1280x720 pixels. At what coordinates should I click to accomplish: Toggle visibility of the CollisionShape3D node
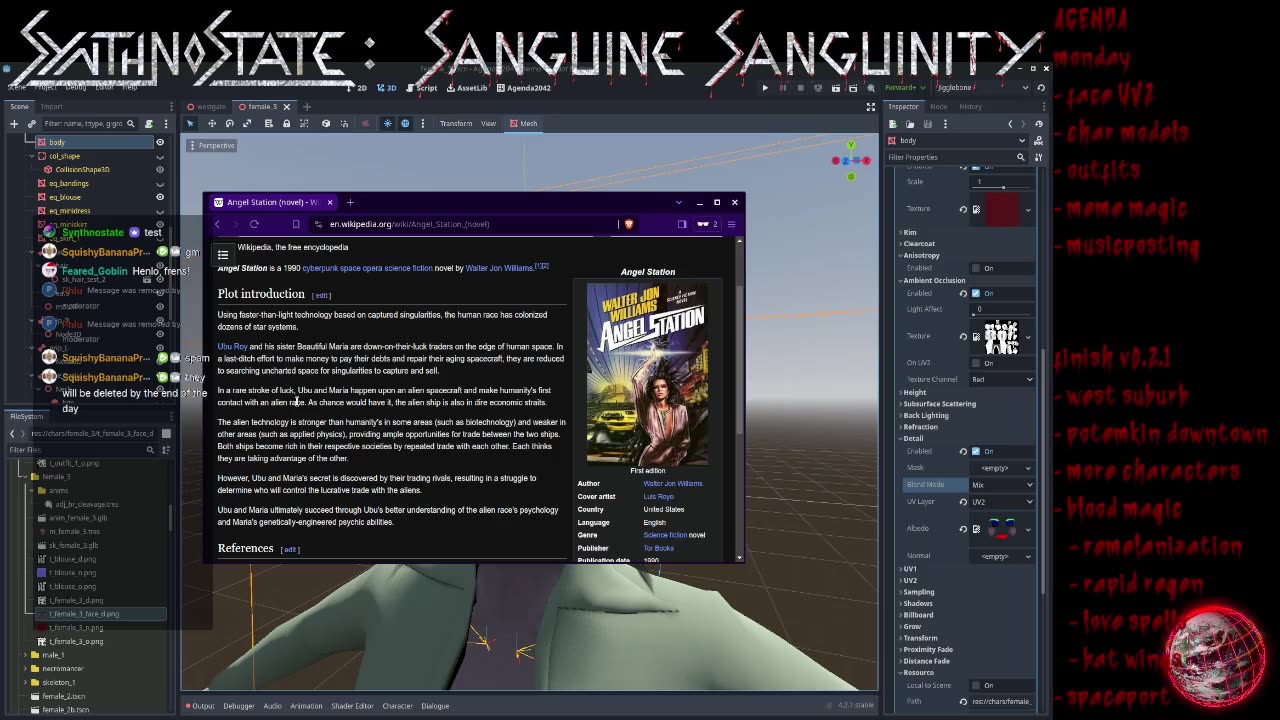[160, 169]
